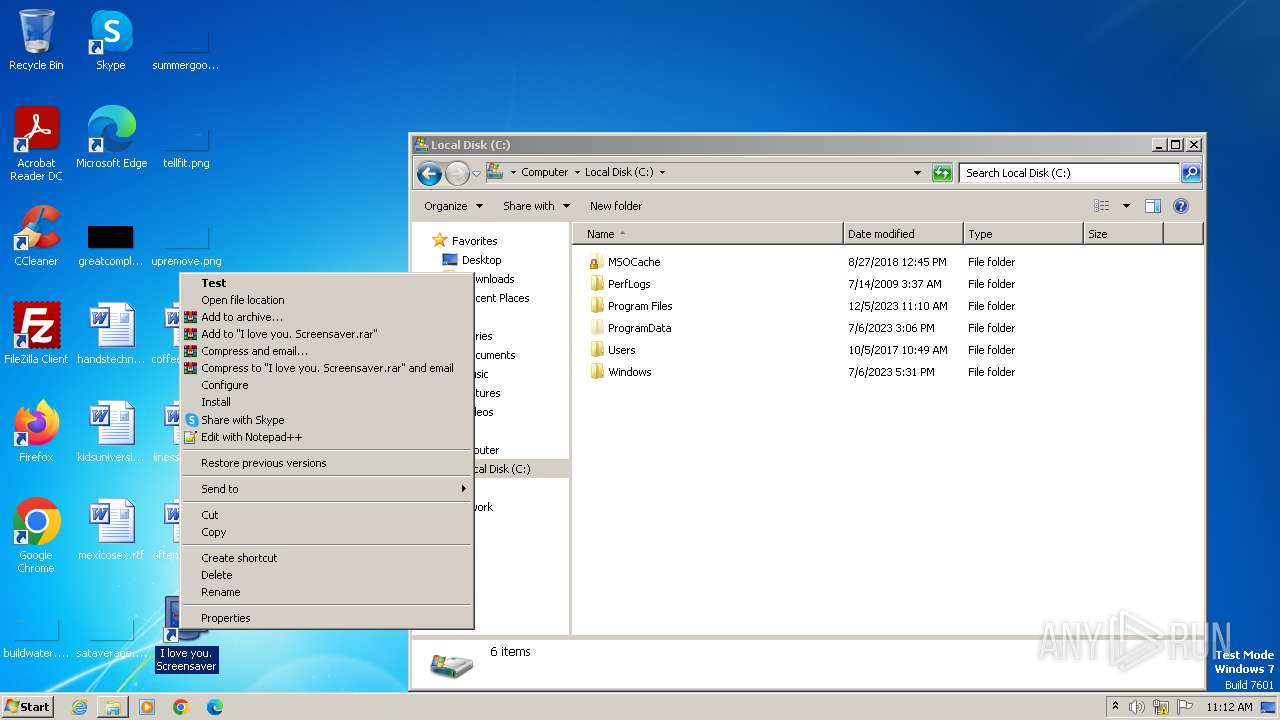Change view using the view icon
This screenshot has width=1280, height=720.
pyautogui.click(x=1101, y=206)
